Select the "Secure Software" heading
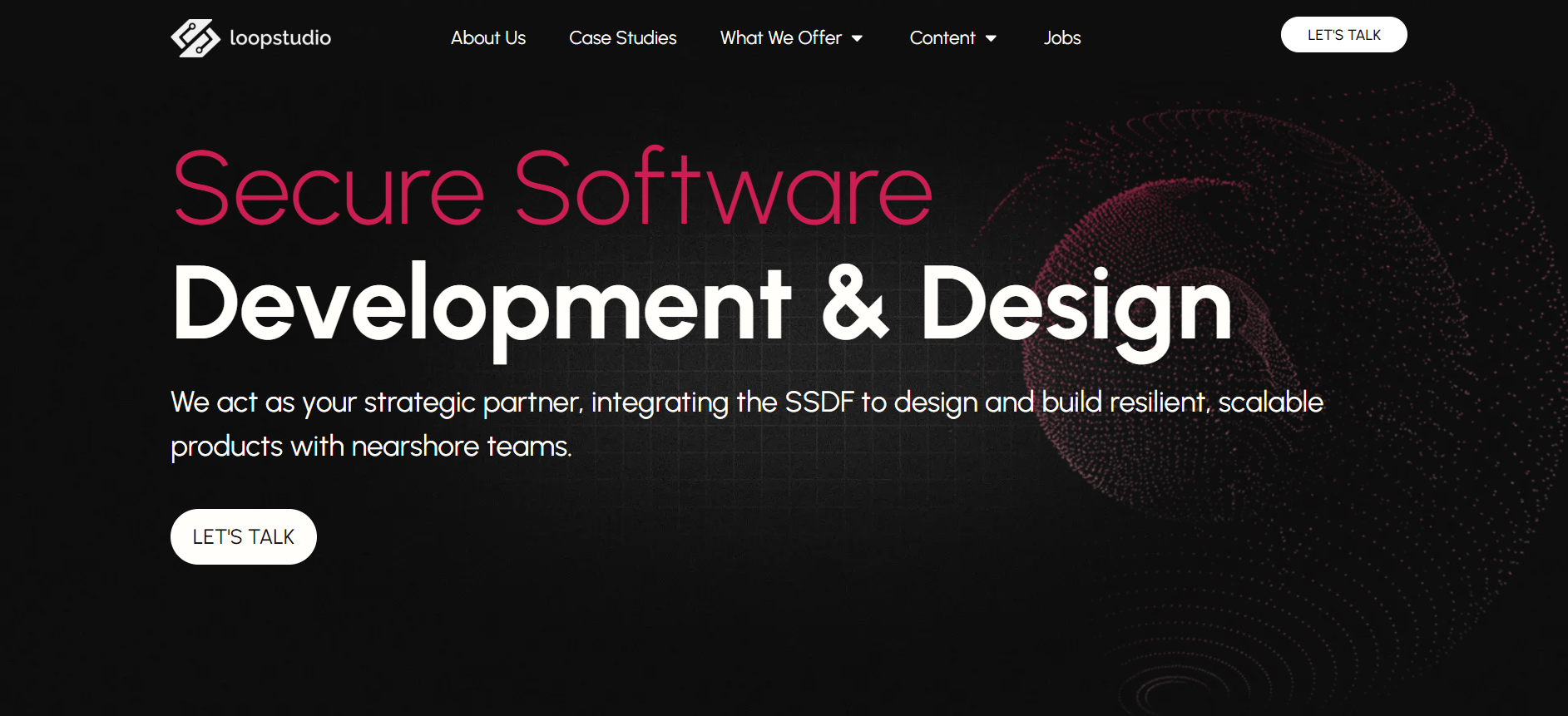Screen dimensions: 1568x716 [552, 188]
